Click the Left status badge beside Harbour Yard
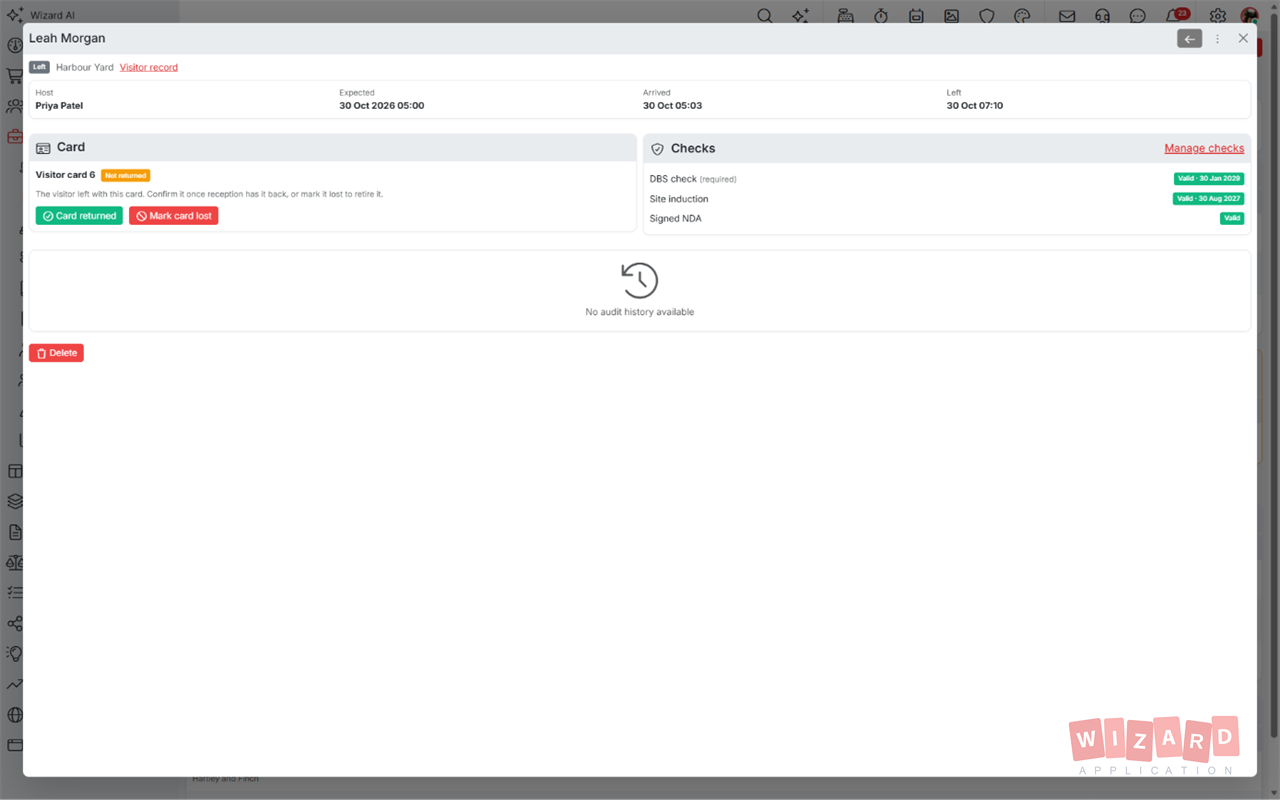 pos(39,67)
